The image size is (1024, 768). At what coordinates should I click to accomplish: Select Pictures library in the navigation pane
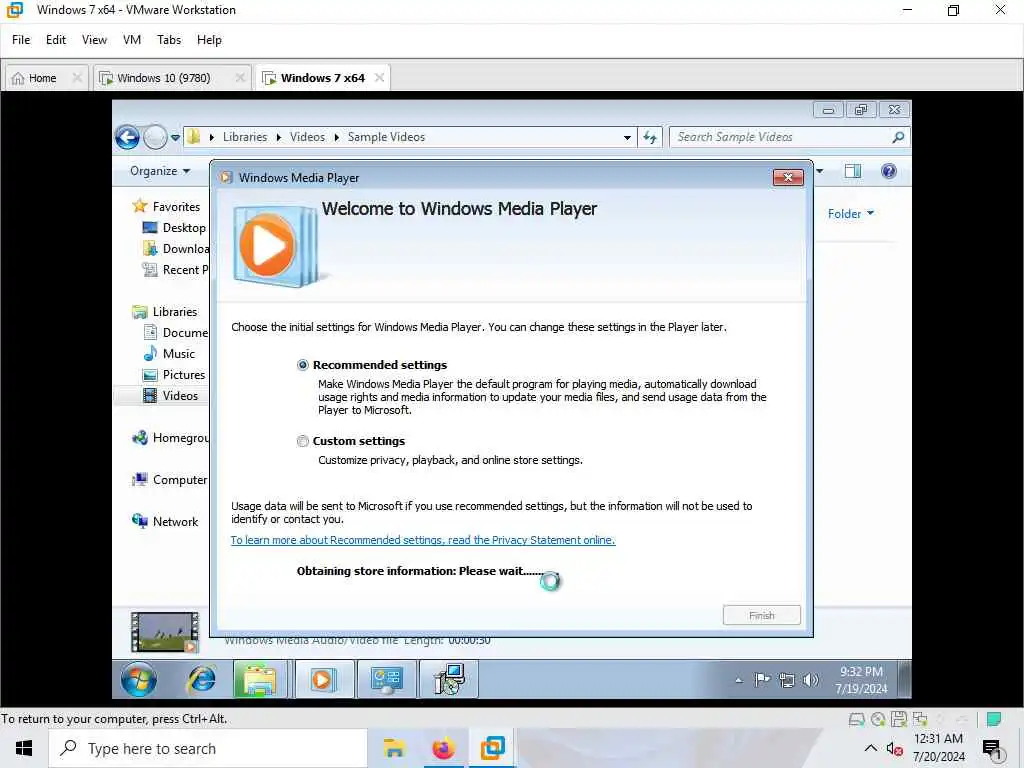[x=174, y=375]
